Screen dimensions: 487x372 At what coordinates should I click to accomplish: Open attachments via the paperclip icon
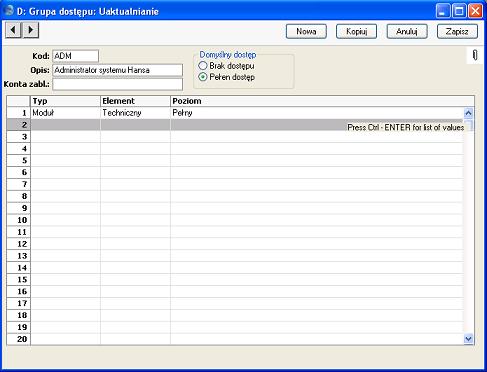pyautogui.click(x=475, y=55)
